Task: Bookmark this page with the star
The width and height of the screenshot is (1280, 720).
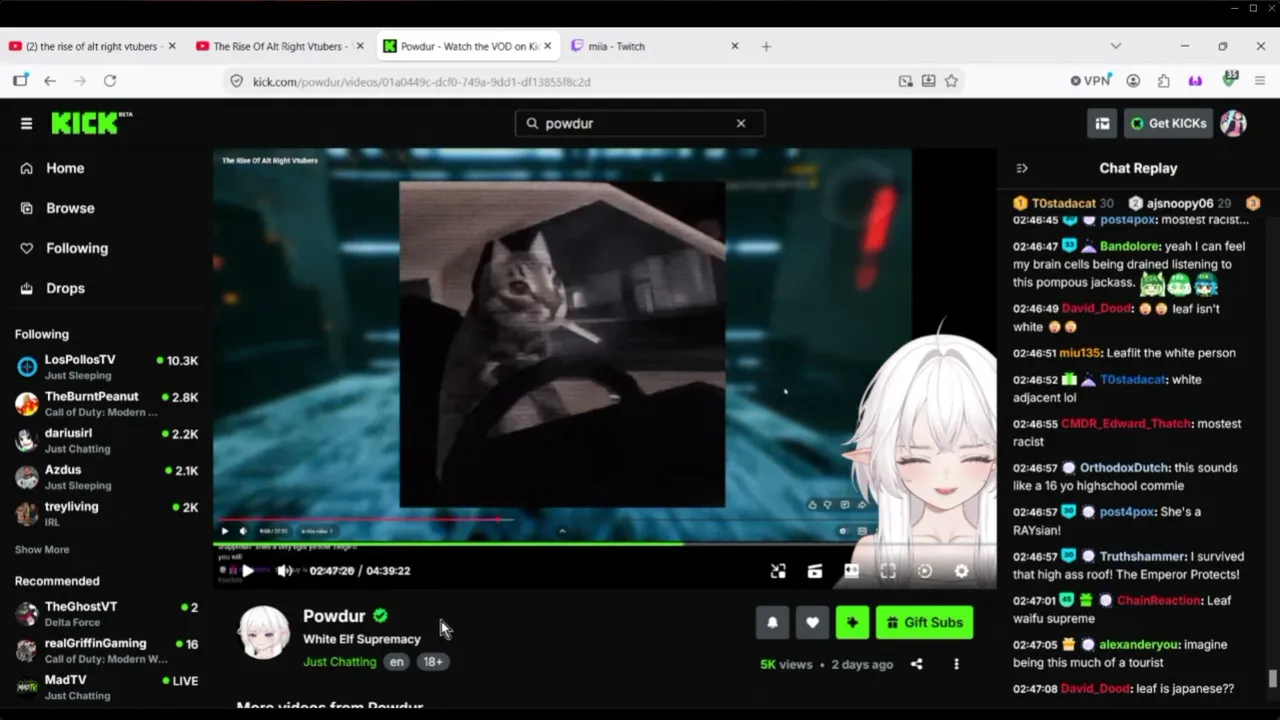Action: coord(952,81)
